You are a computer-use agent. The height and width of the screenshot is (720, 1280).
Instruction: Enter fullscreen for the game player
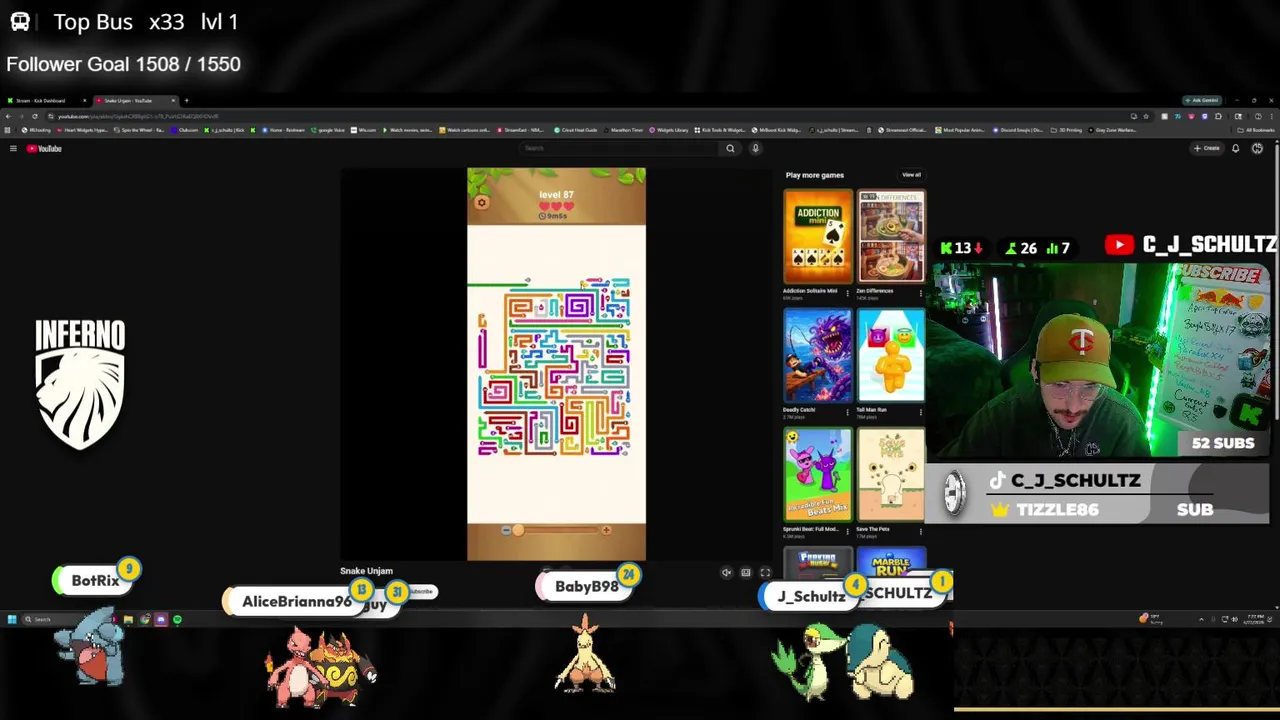[765, 573]
